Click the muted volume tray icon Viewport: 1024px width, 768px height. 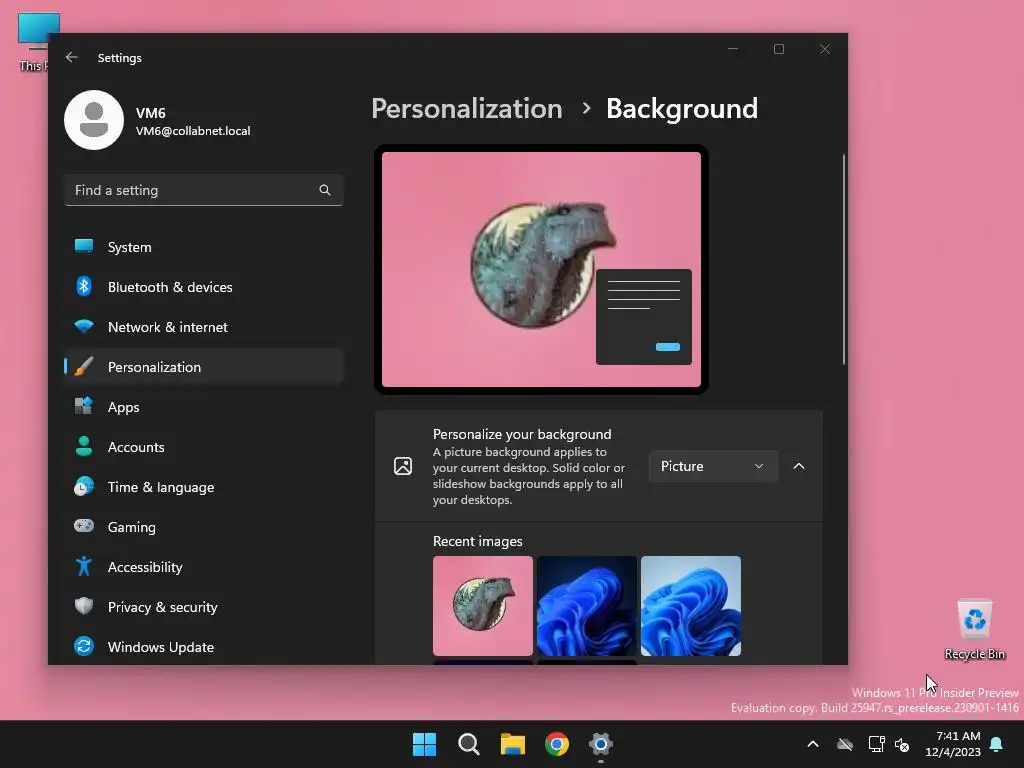pyautogui.click(x=902, y=744)
